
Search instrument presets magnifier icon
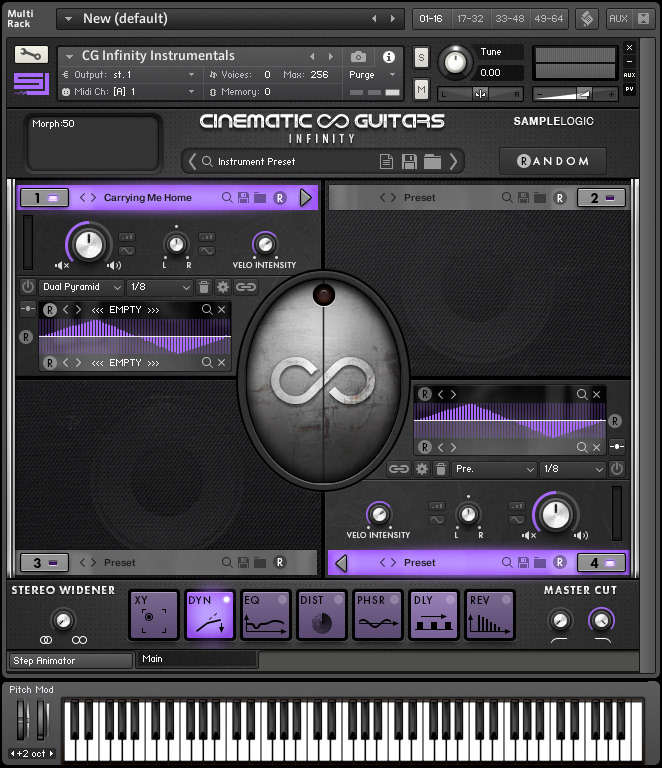pyautogui.click(x=207, y=161)
